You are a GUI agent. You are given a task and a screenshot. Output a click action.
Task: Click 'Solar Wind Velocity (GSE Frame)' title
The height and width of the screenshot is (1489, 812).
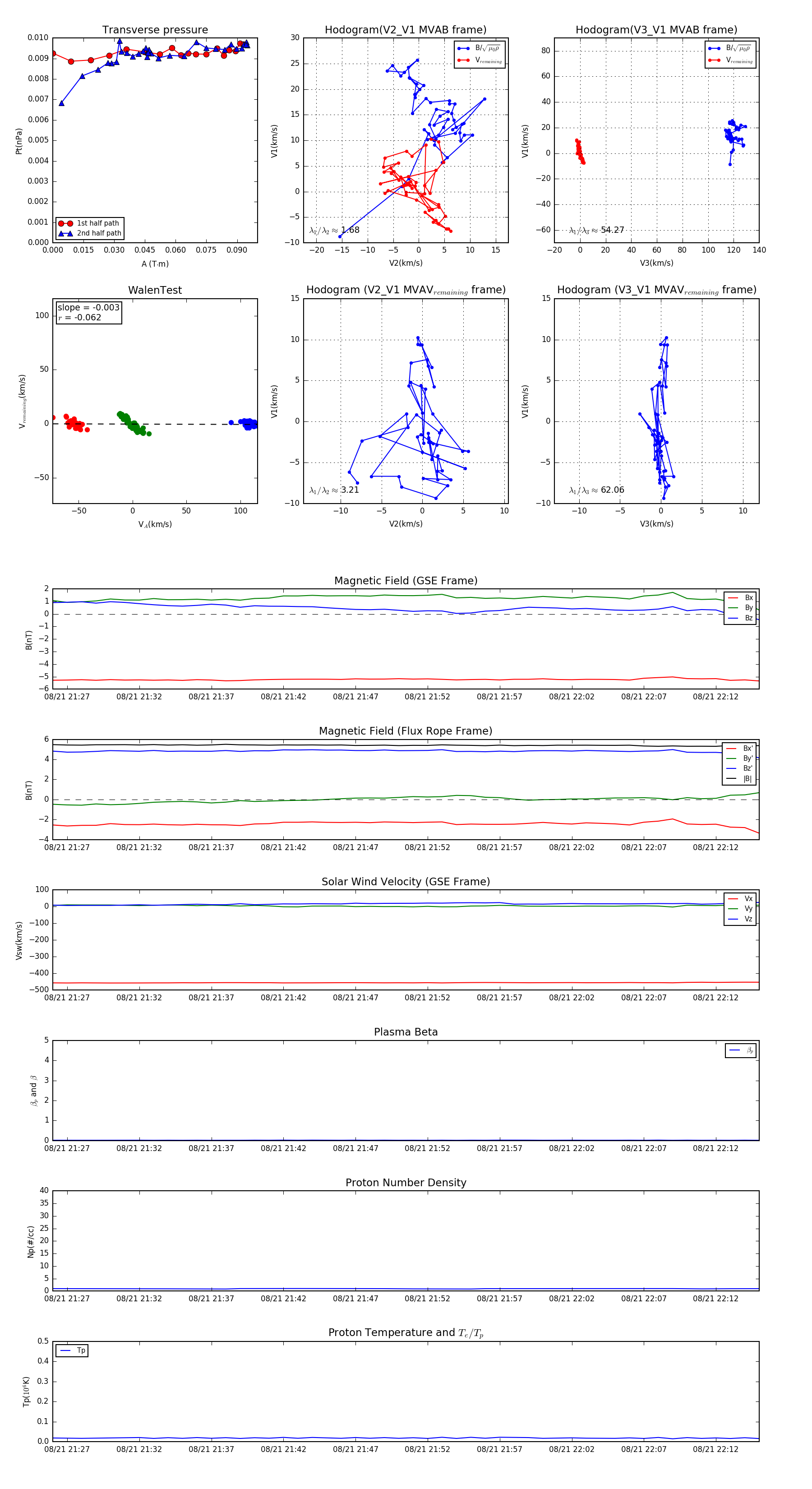tap(406, 882)
